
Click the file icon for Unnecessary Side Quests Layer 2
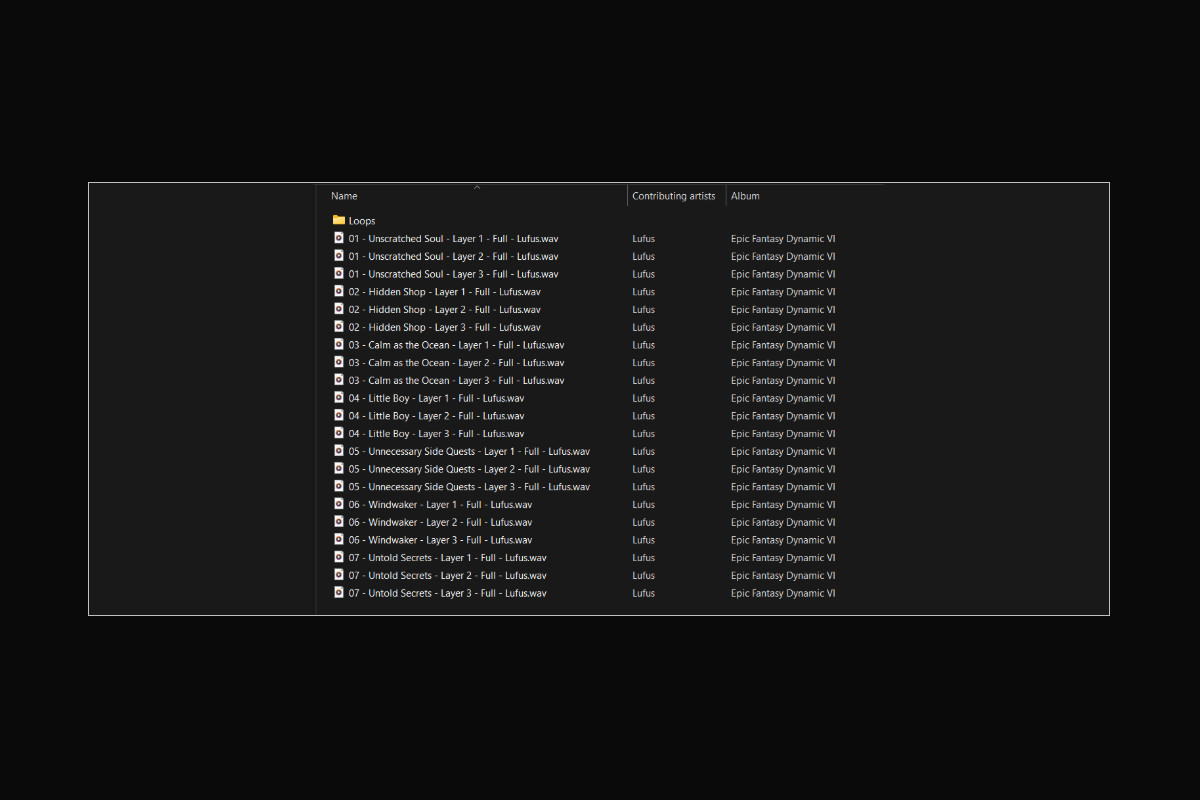click(x=338, y=469)
